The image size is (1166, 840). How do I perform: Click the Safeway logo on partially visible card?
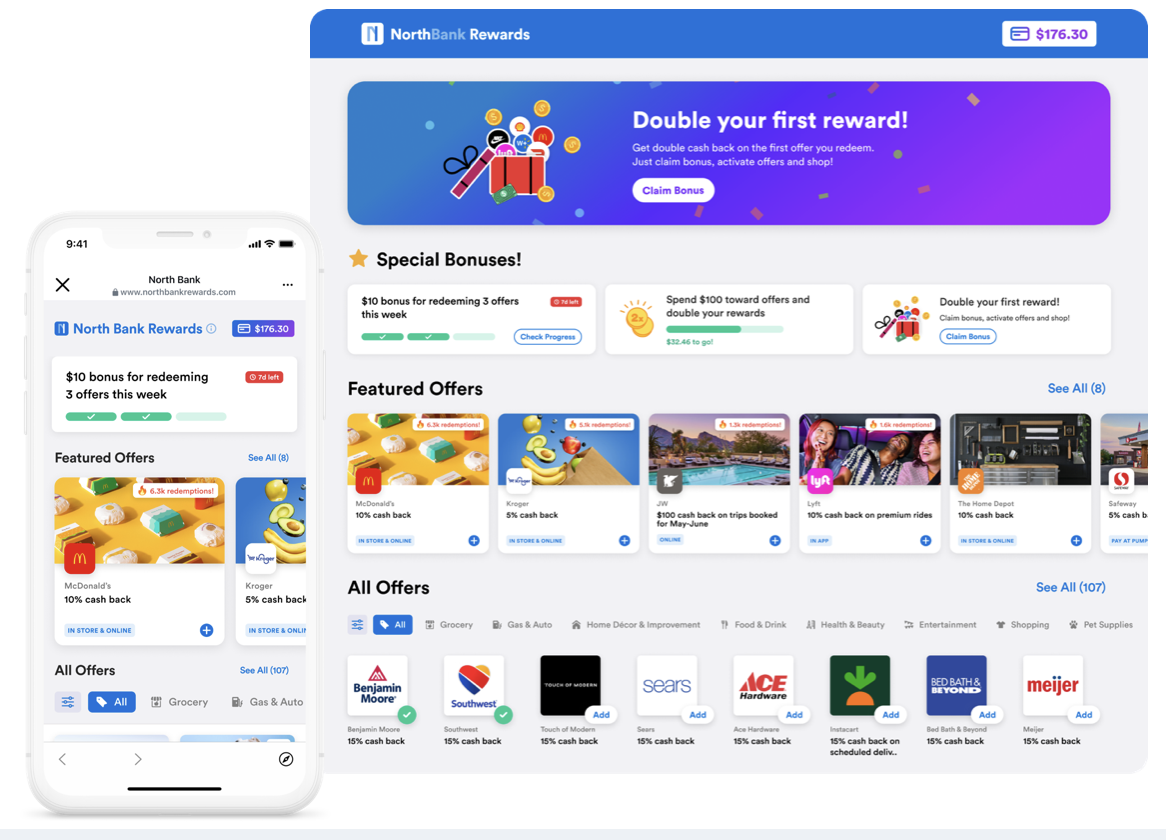pyautogui.click(x=1121, y=480)
